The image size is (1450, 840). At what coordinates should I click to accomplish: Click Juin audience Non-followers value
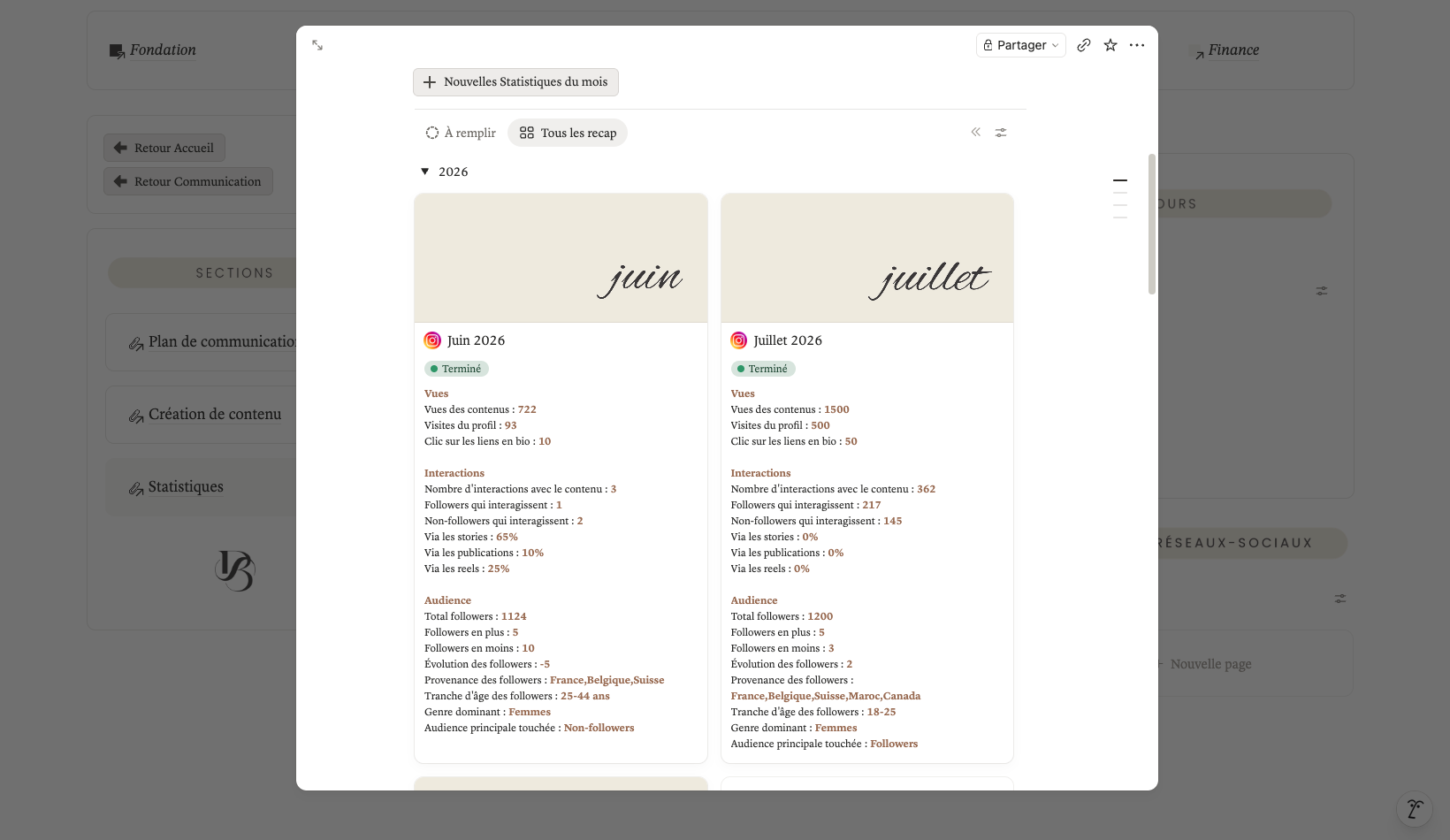point(599,728)
